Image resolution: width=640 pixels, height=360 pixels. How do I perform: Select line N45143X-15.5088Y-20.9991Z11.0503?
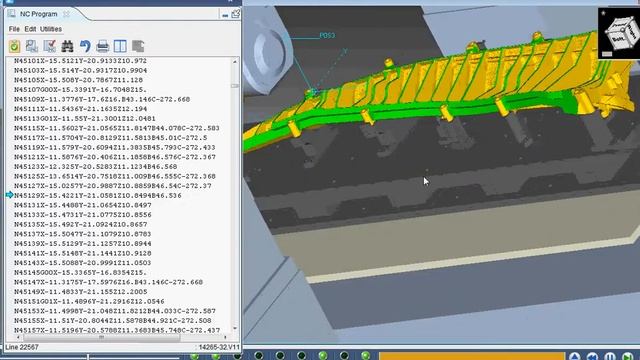click(83, 263)
